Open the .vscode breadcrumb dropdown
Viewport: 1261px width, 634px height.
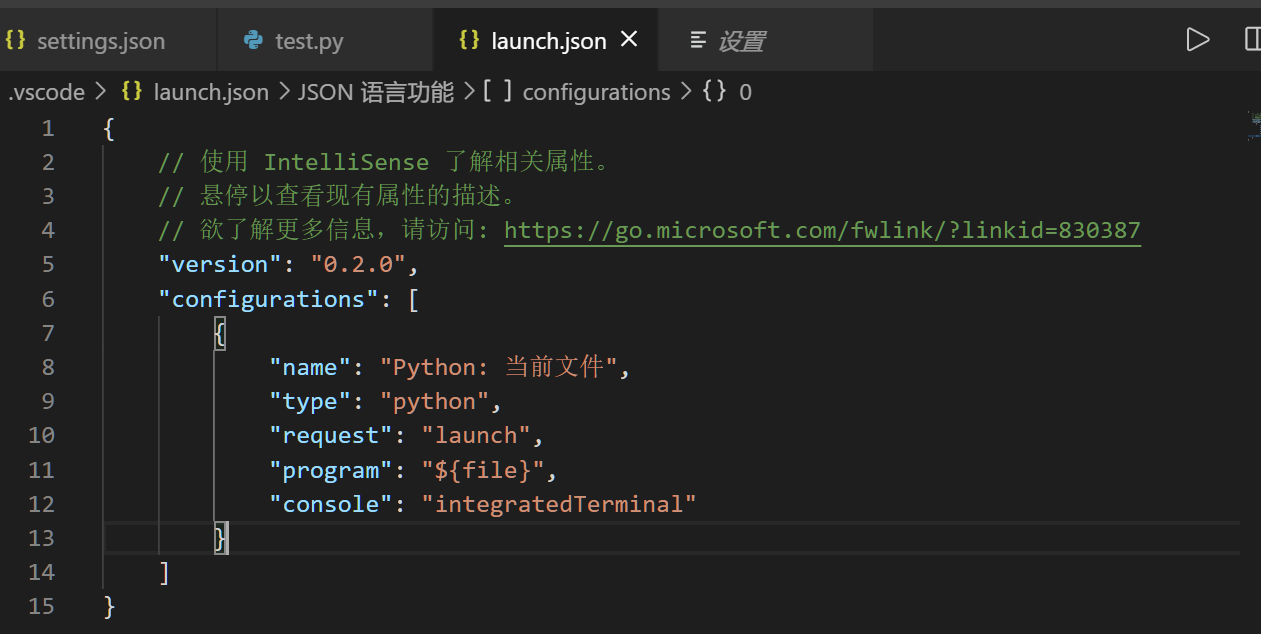[x=46, y=91]
